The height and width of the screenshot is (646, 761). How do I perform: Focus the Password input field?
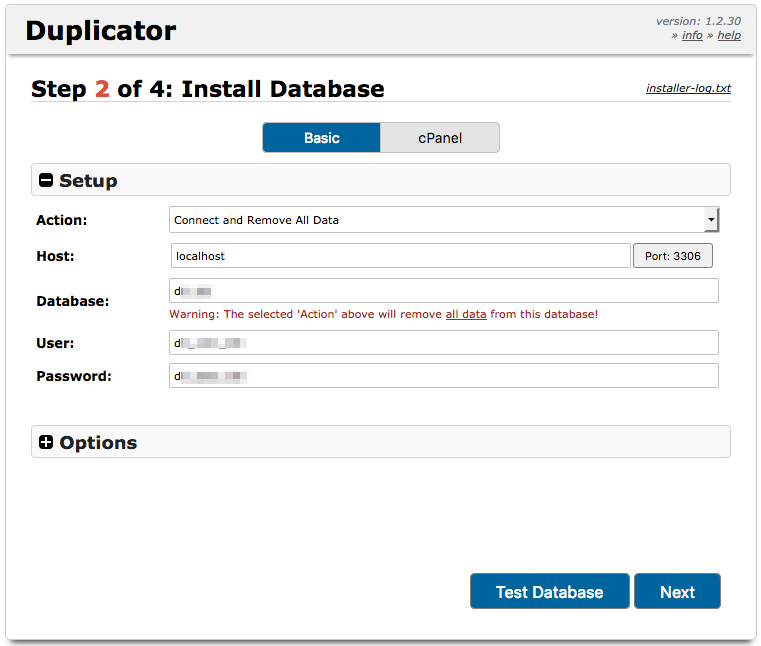click(x=444, y=376)
